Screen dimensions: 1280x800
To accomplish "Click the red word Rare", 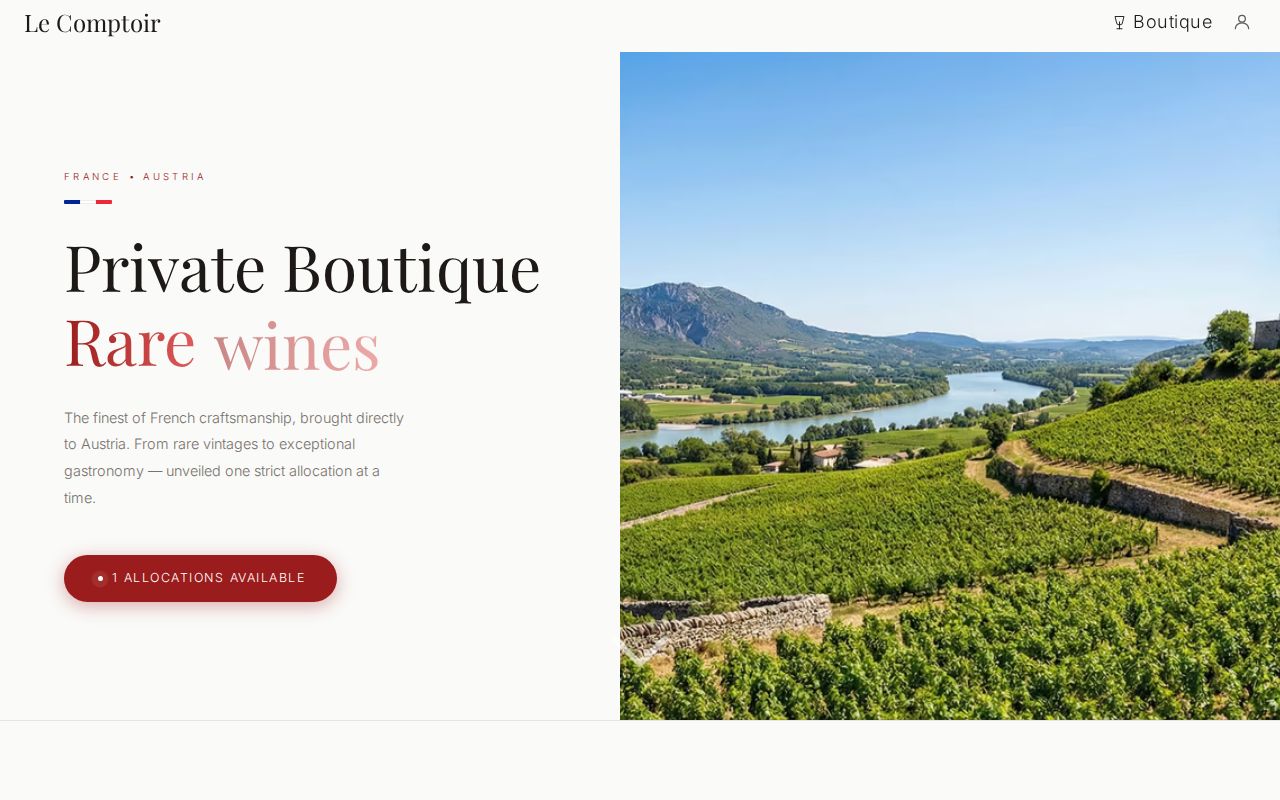I will (130, 343).
